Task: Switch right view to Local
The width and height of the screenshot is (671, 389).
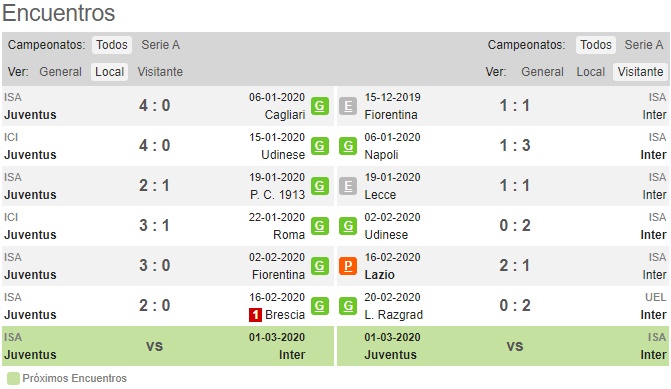Action: (x=591, y=72)
